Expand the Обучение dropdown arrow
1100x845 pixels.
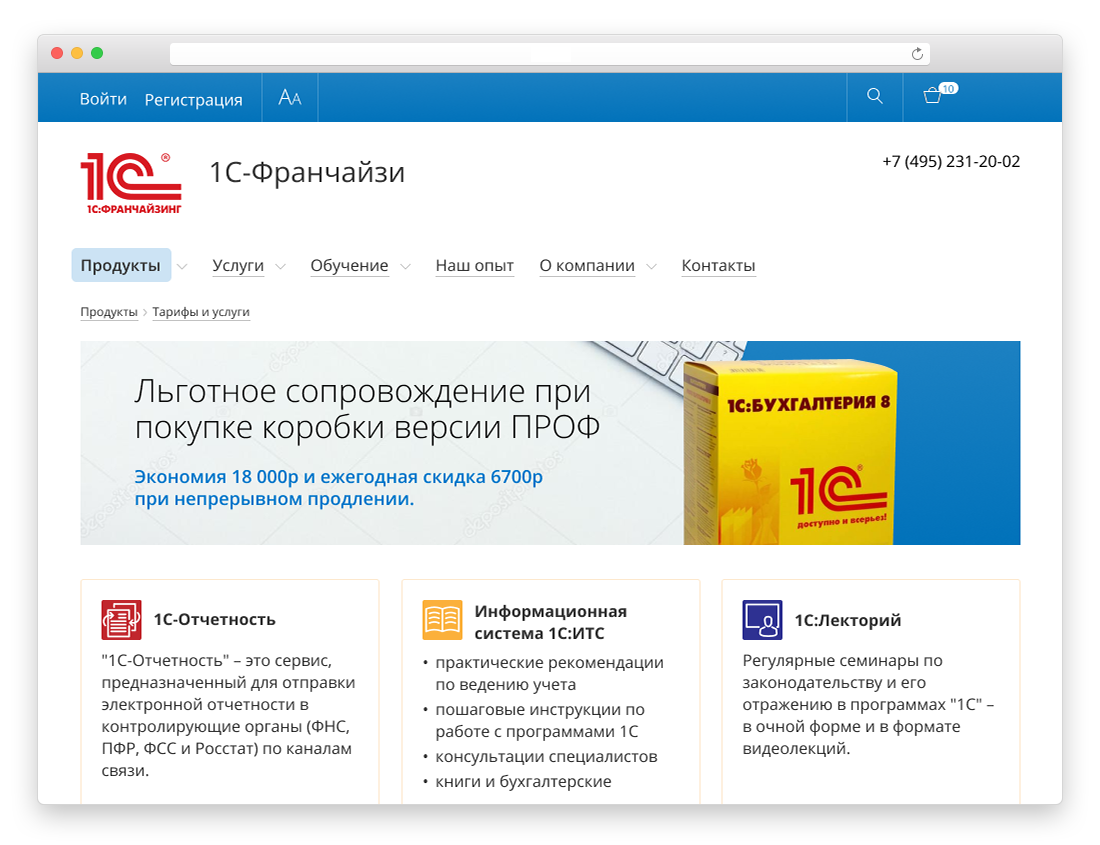(405, 267)
